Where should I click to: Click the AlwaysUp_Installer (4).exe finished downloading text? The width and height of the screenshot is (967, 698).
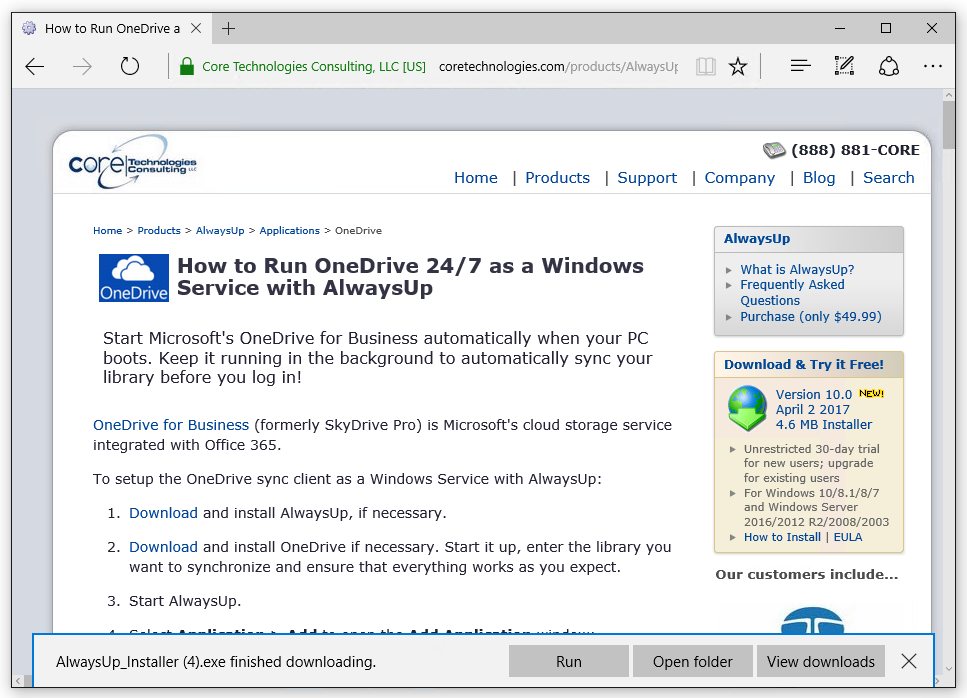point(216,662)
